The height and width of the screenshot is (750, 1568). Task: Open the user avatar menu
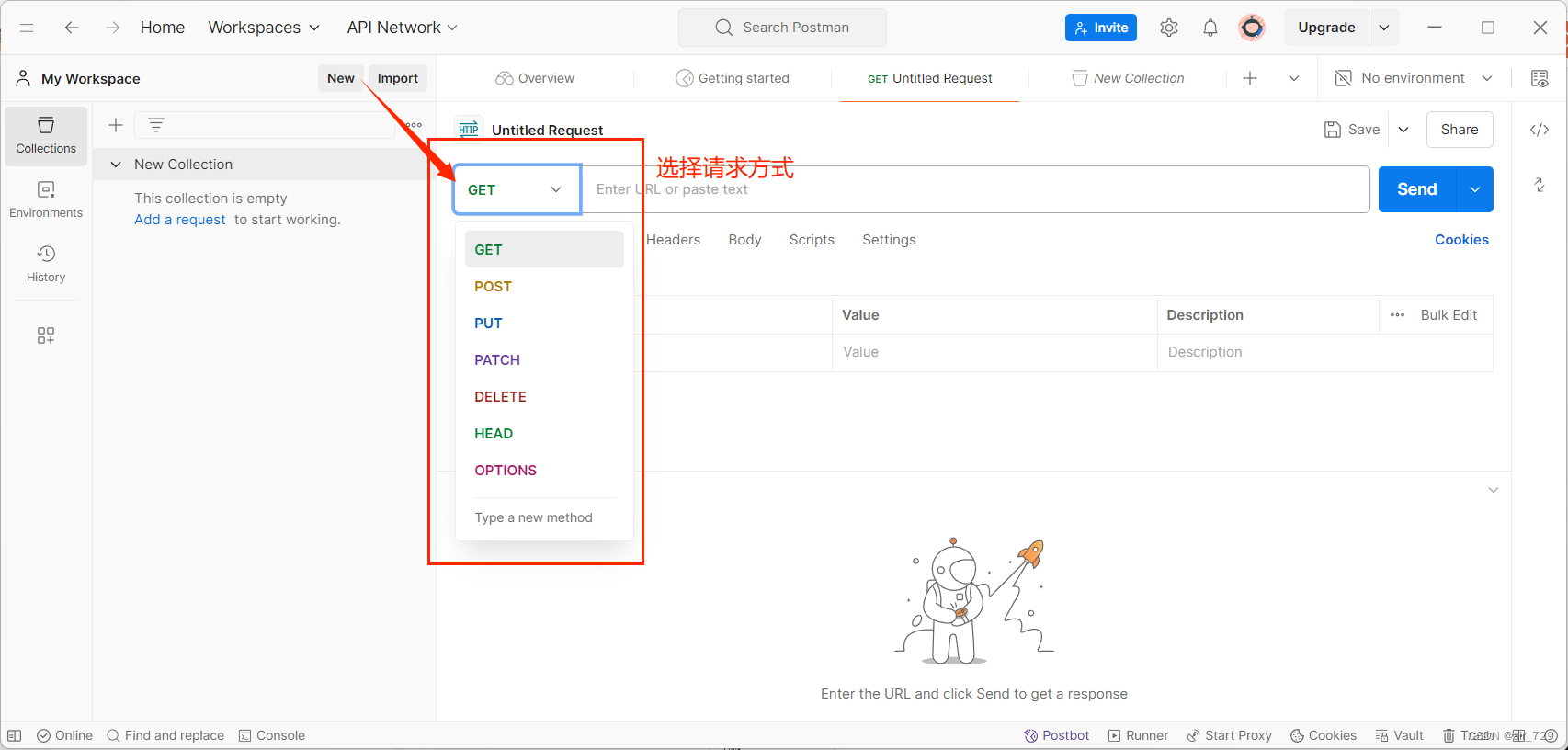point(1251,28)
